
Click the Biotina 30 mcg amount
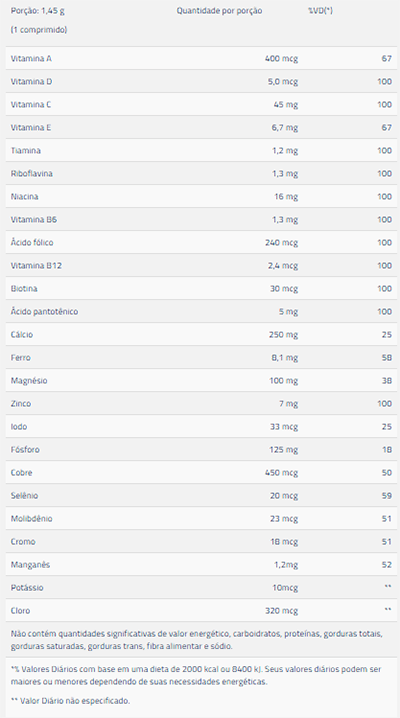tap(284, 288)
